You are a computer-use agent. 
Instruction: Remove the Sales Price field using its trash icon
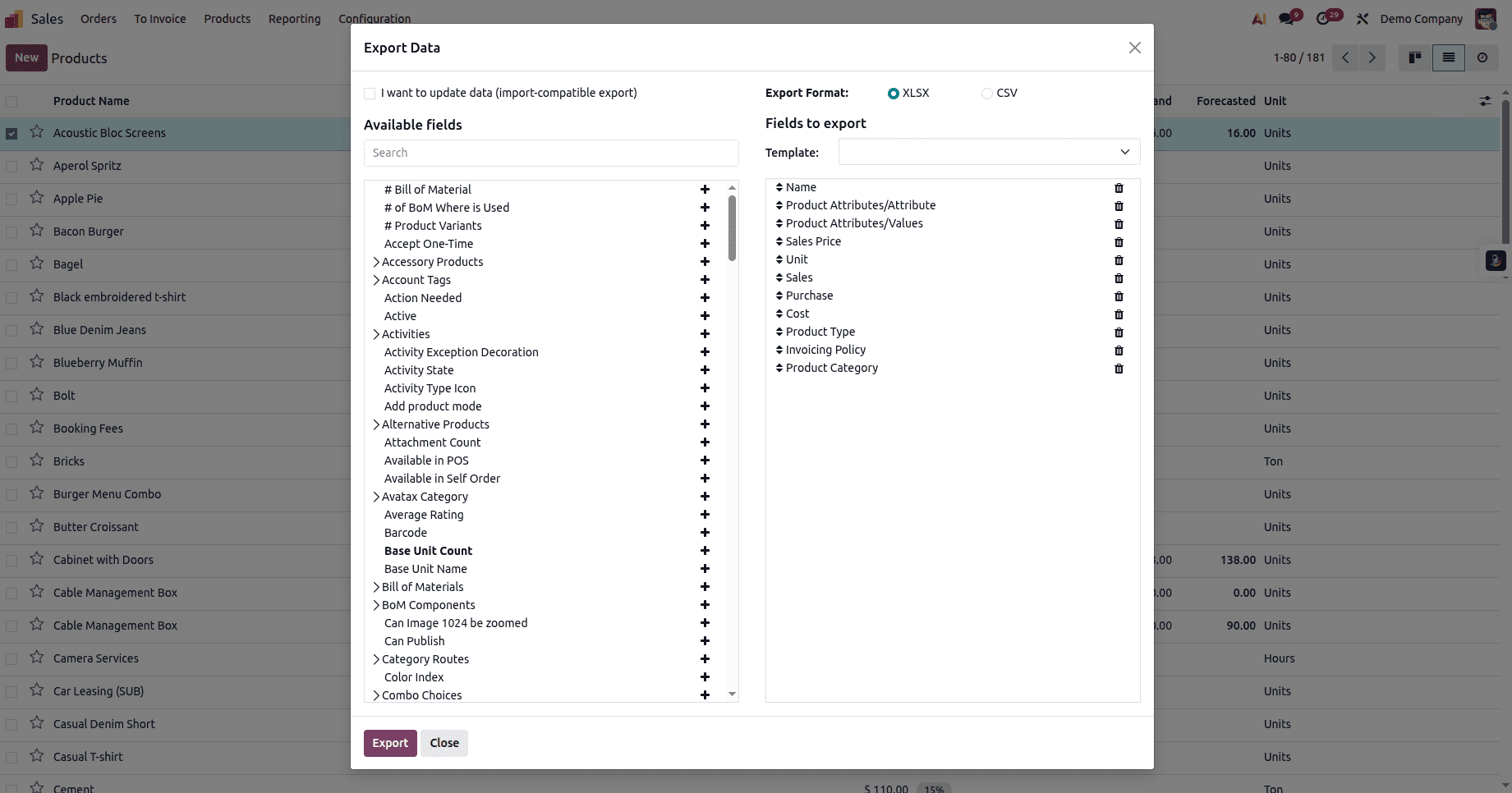pos(1119,242)
